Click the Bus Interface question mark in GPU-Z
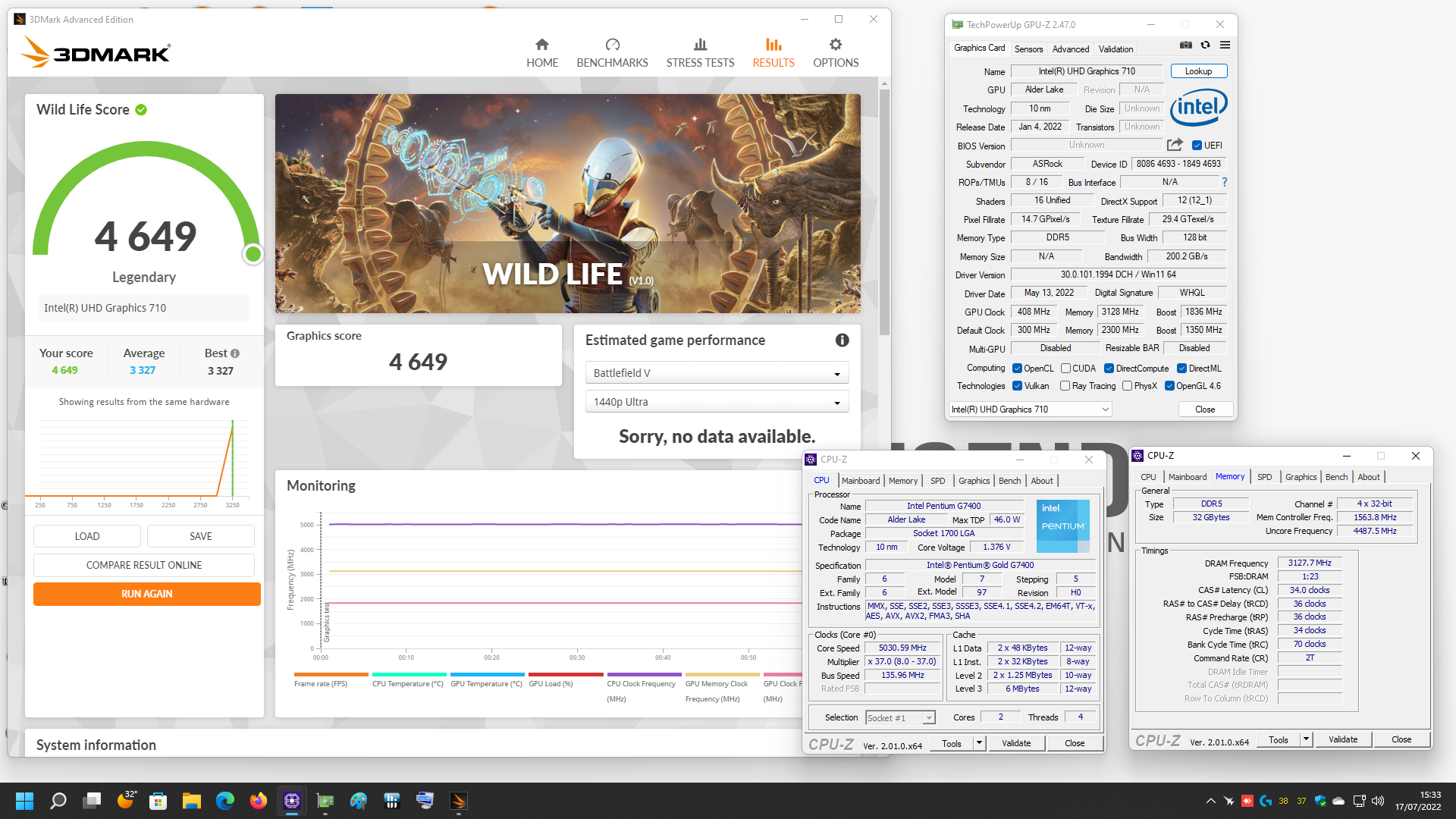1456x819 pixels. (1224, 182)
